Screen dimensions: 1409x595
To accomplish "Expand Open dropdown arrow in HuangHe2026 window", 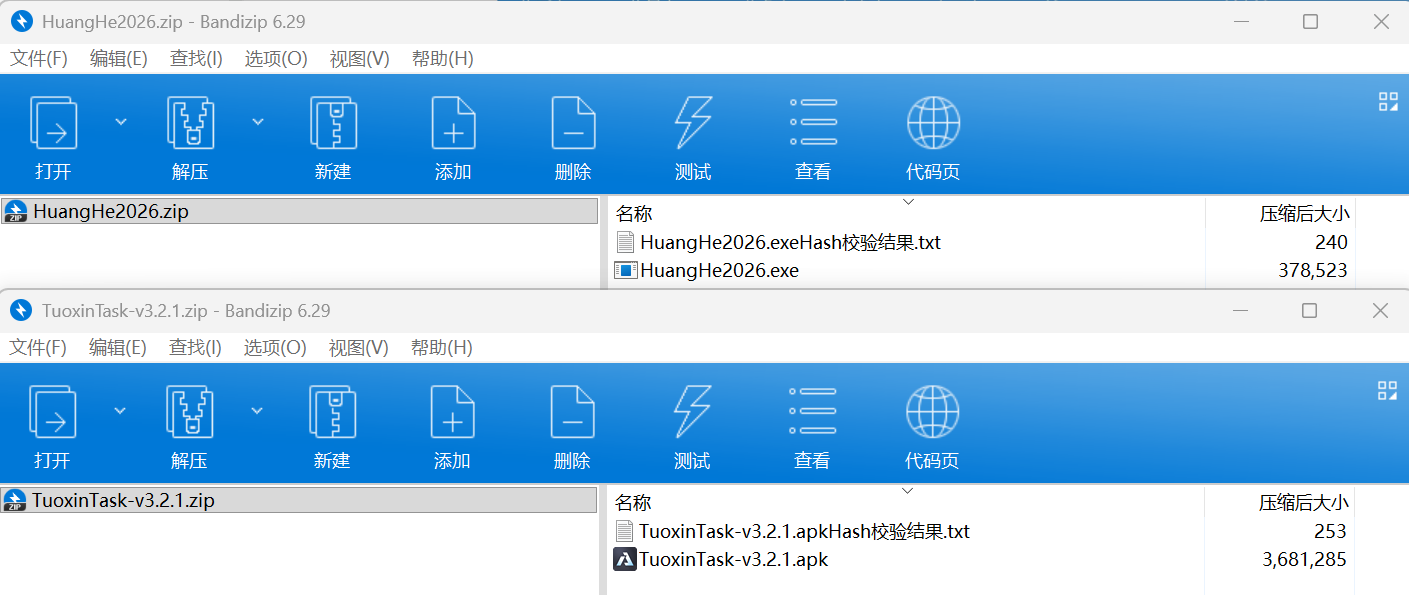I will coord(121,122).
